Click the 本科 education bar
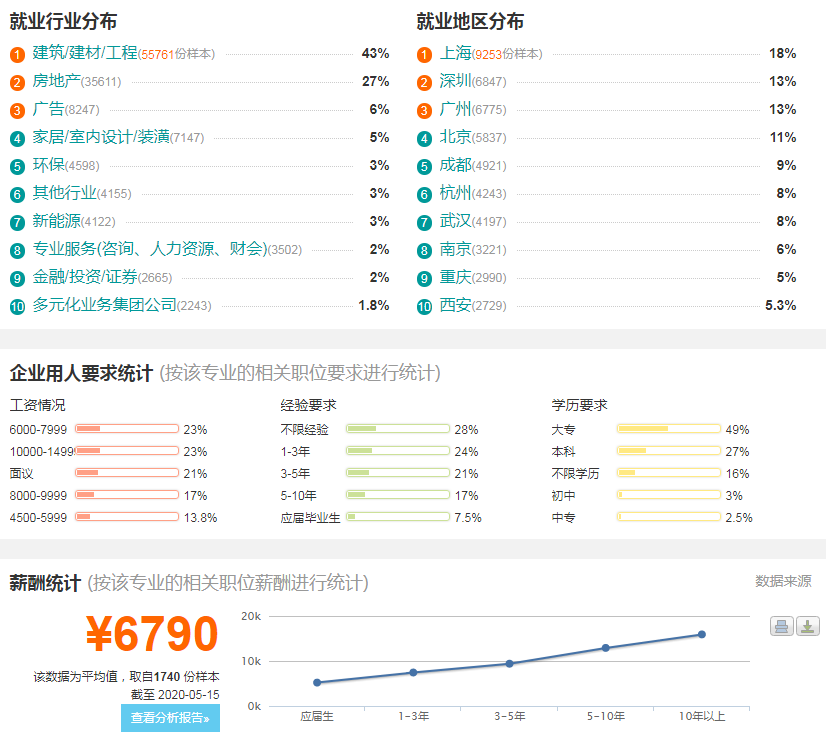 (x=669, y=451)
